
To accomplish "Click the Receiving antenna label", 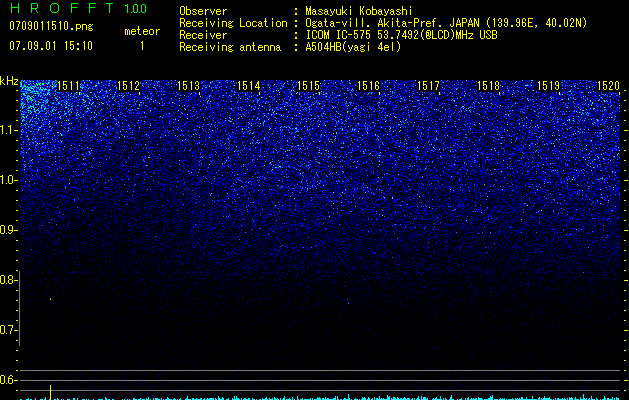I will point(230,47).
